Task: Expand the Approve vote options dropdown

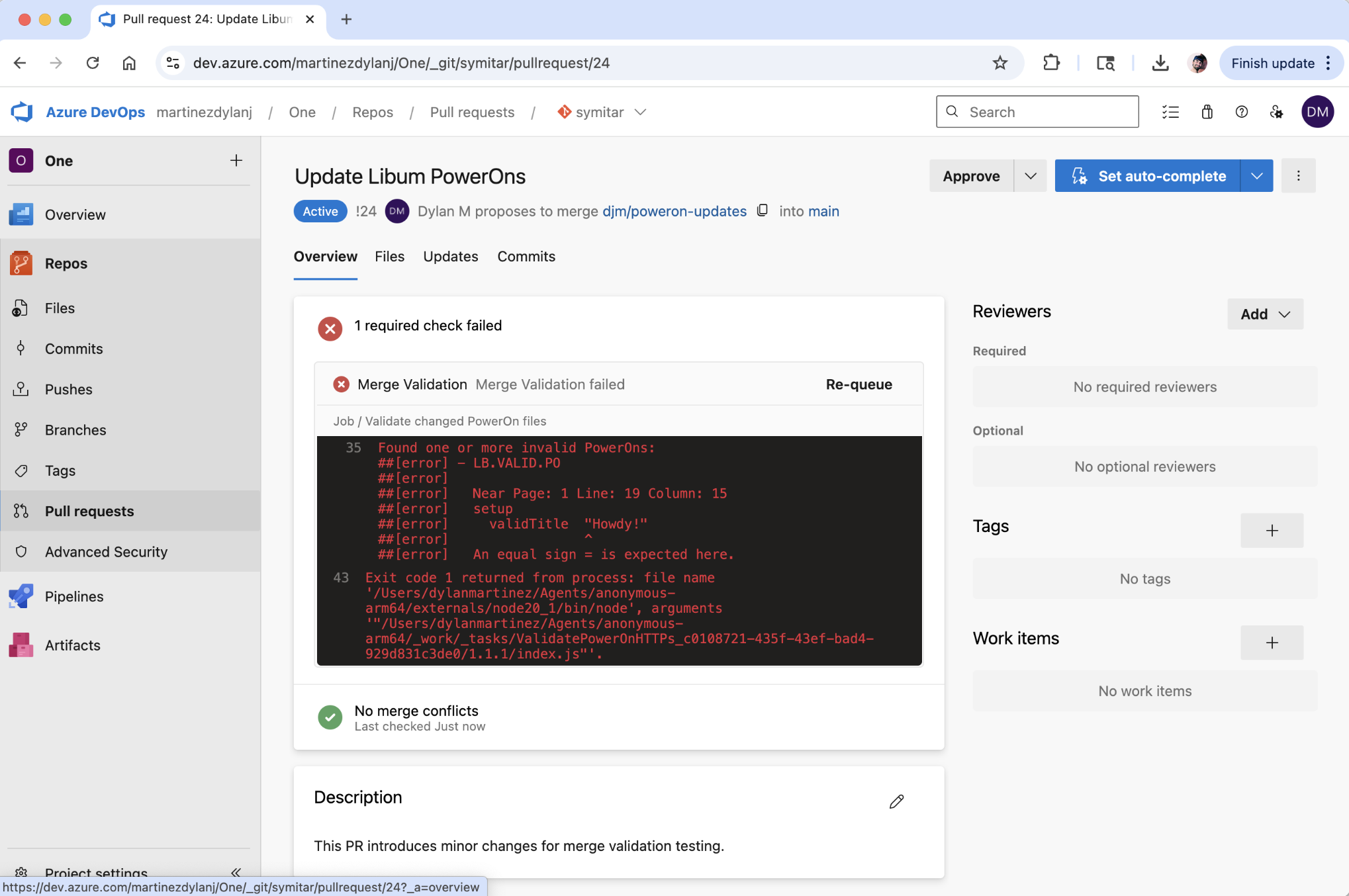Action: pos(1030,175)
